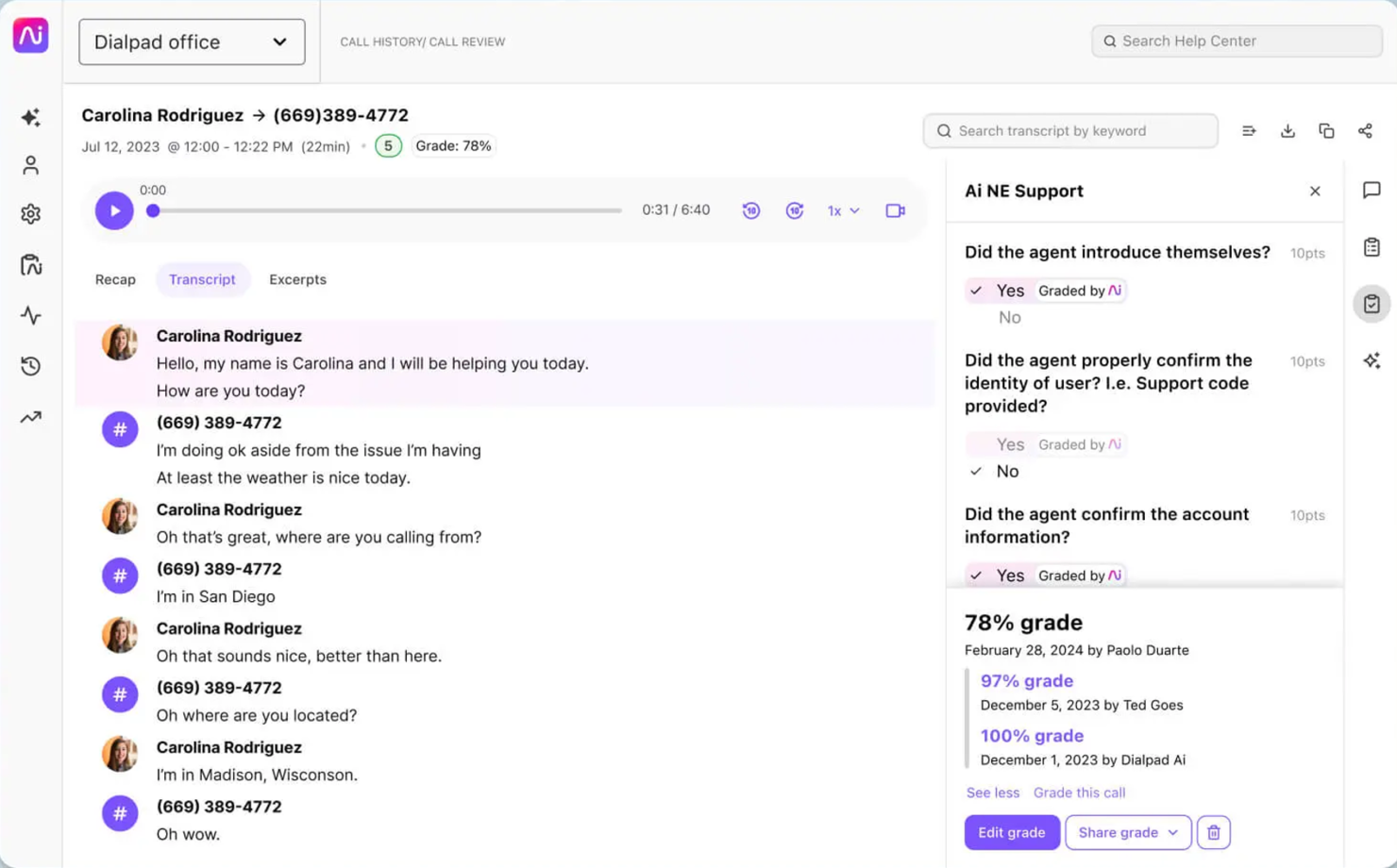Screen dimensions: 1397x868
Task: Select the scorecard clipboard-check panel icon
Action: [x=1372, y=304]
